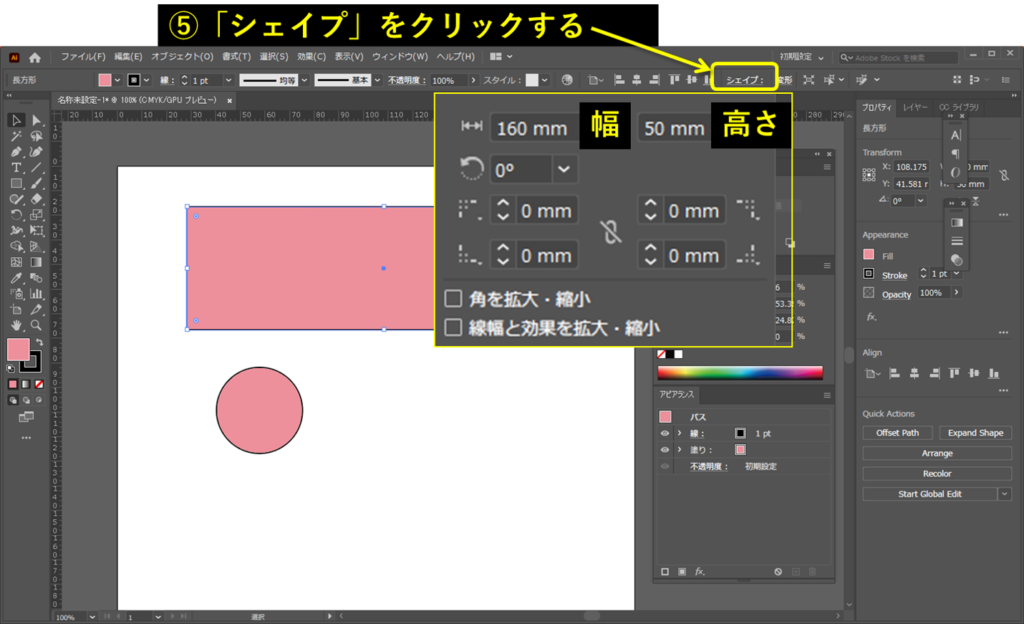Expand the 塗り fill row in Appearance panel
Screen dimensions: 1024x624
[680, 450]
